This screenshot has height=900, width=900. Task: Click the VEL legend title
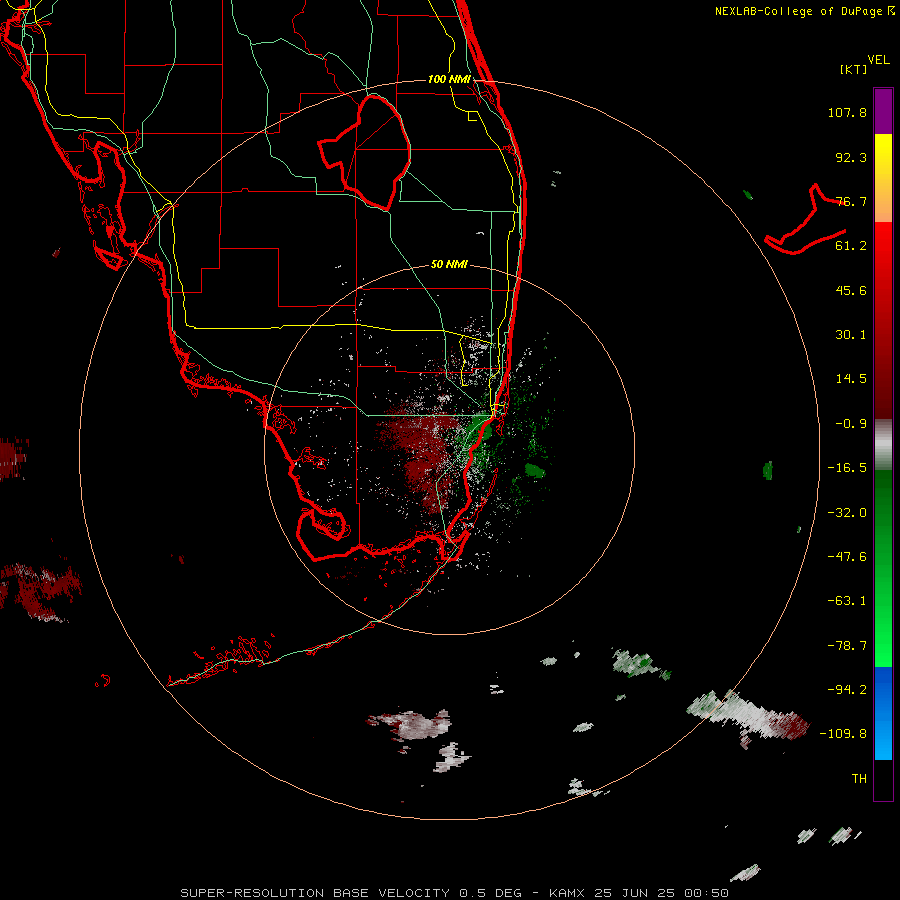(x=878, y=60)
